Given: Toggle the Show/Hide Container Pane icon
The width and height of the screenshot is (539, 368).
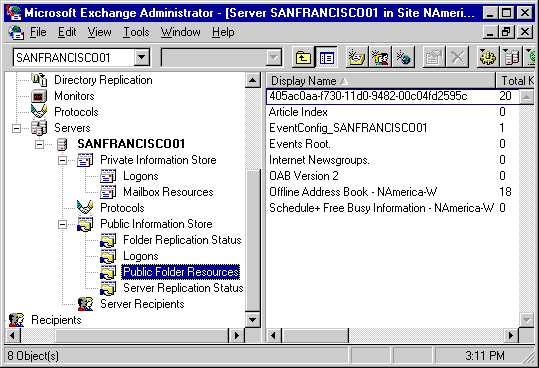Looking at the screenshot, I should [326, 57].
